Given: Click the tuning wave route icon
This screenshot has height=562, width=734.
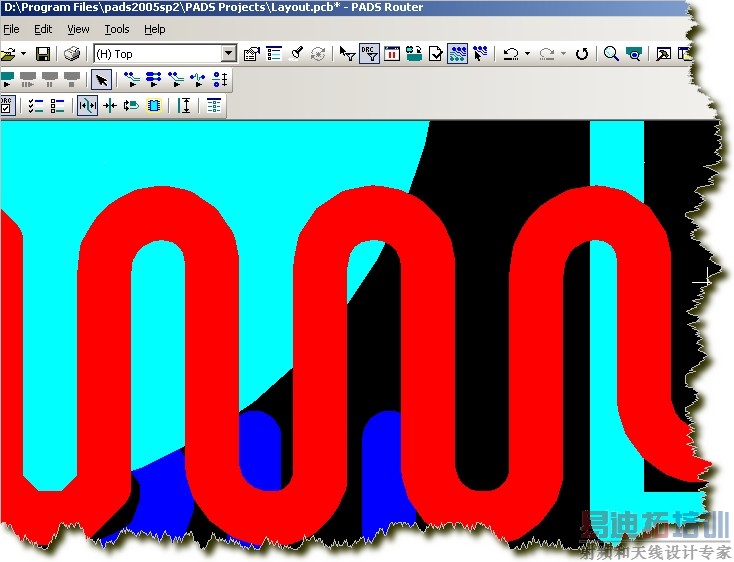Looking at the screenshot, I should (x=198, y=80).
